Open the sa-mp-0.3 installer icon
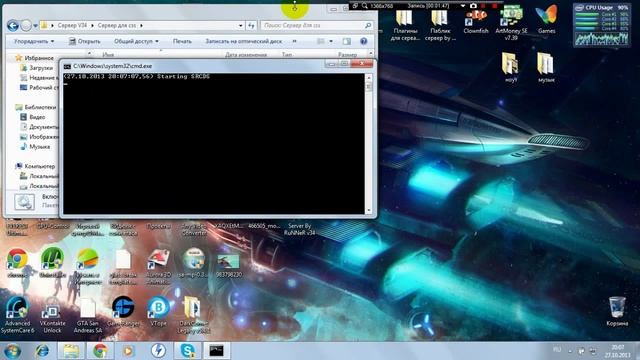 pos(193,263)
